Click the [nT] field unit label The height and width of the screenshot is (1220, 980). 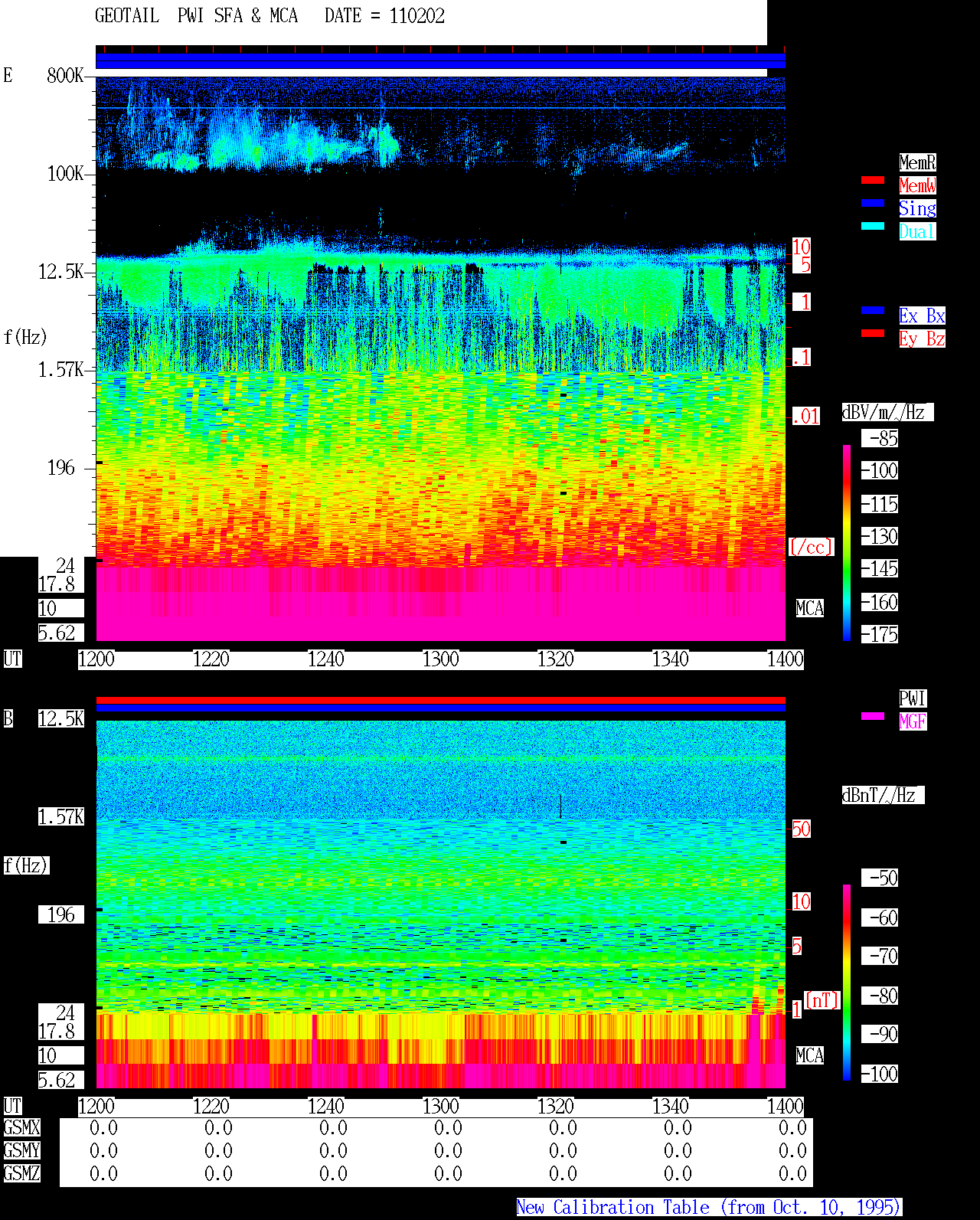pos(822,1000)
